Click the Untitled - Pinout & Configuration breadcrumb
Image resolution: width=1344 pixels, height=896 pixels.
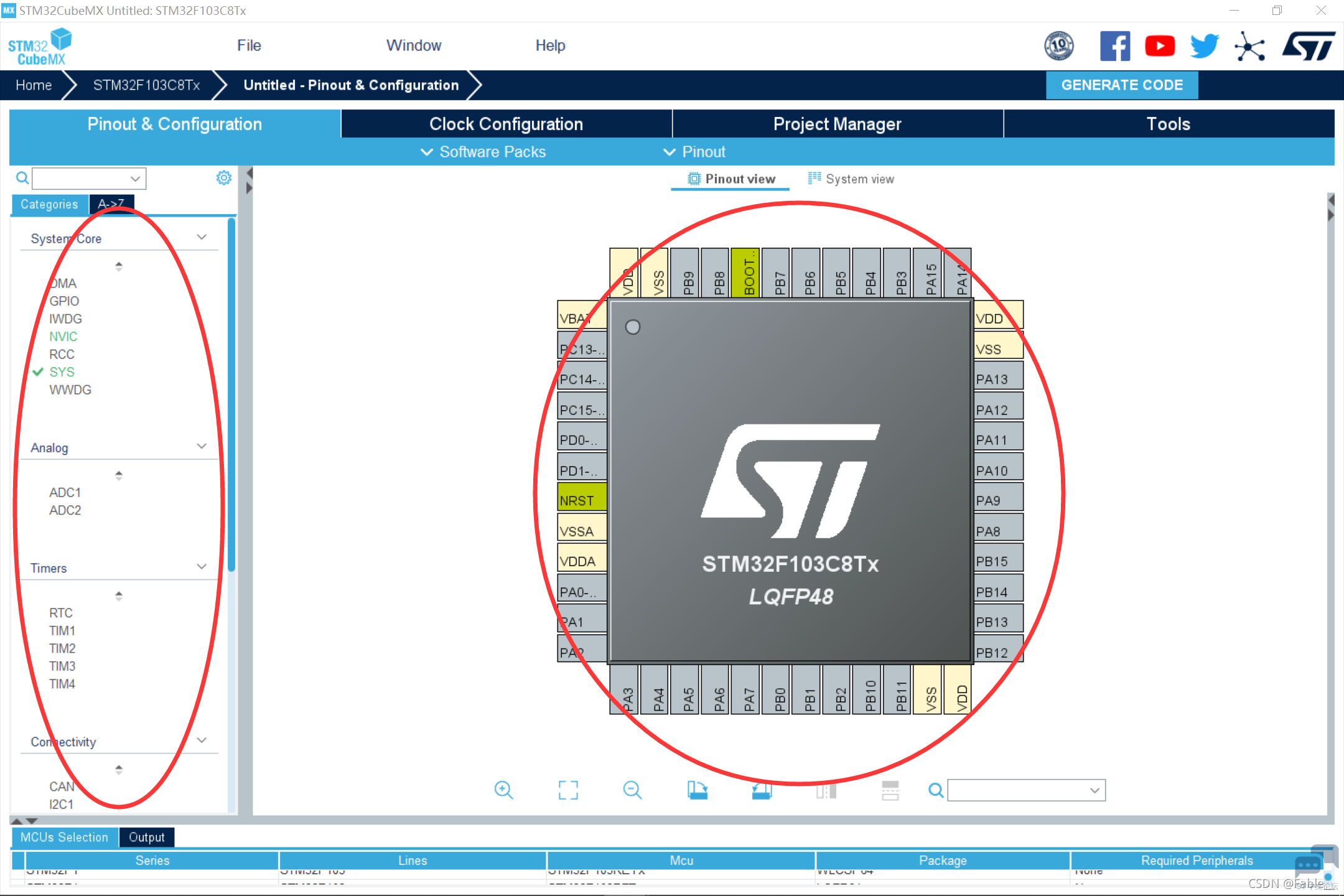point(351,85)
